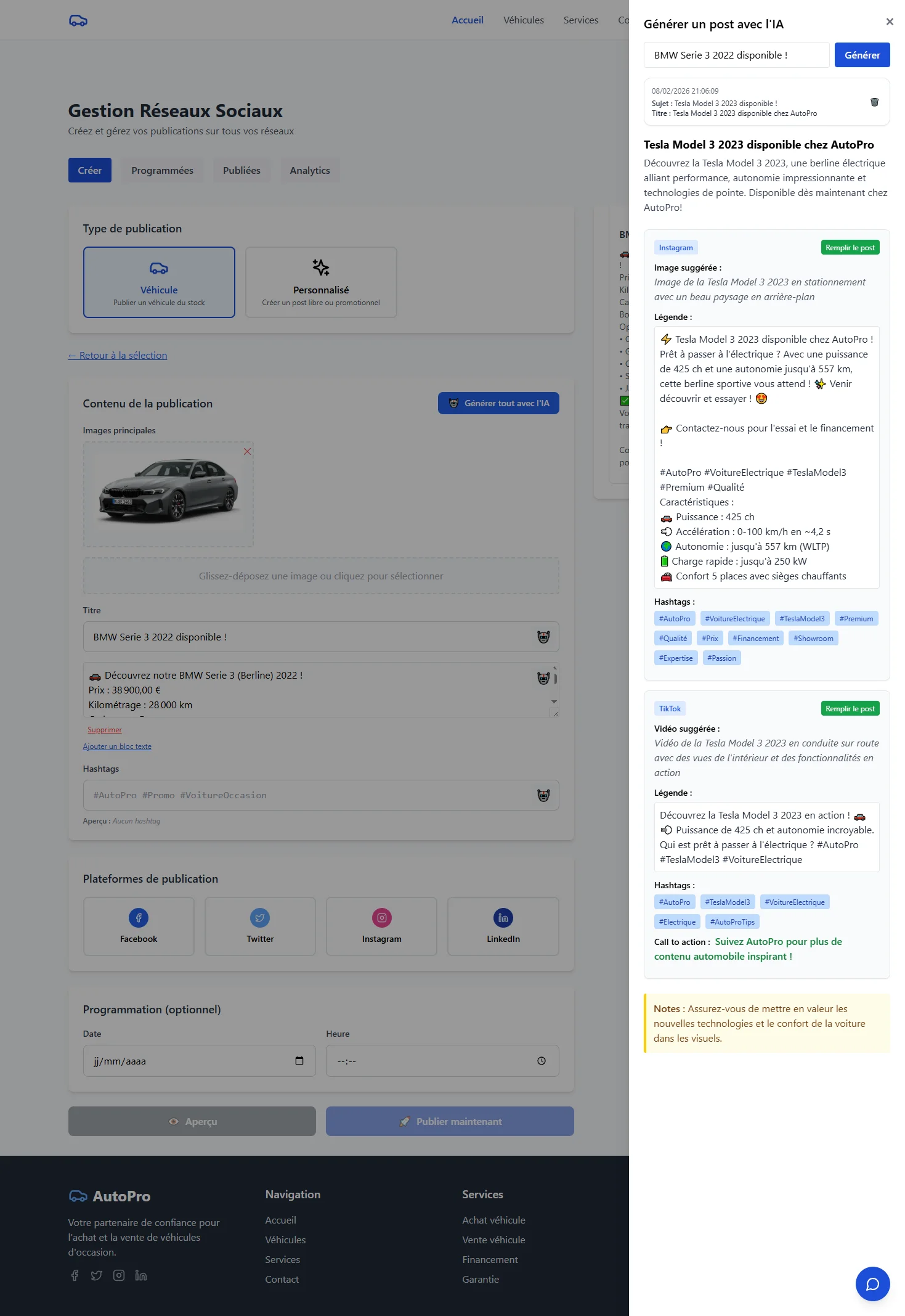Switch to the Créer tab
Image resolution: width=905 pixels, height=1316 pixels.
point(90,170)
